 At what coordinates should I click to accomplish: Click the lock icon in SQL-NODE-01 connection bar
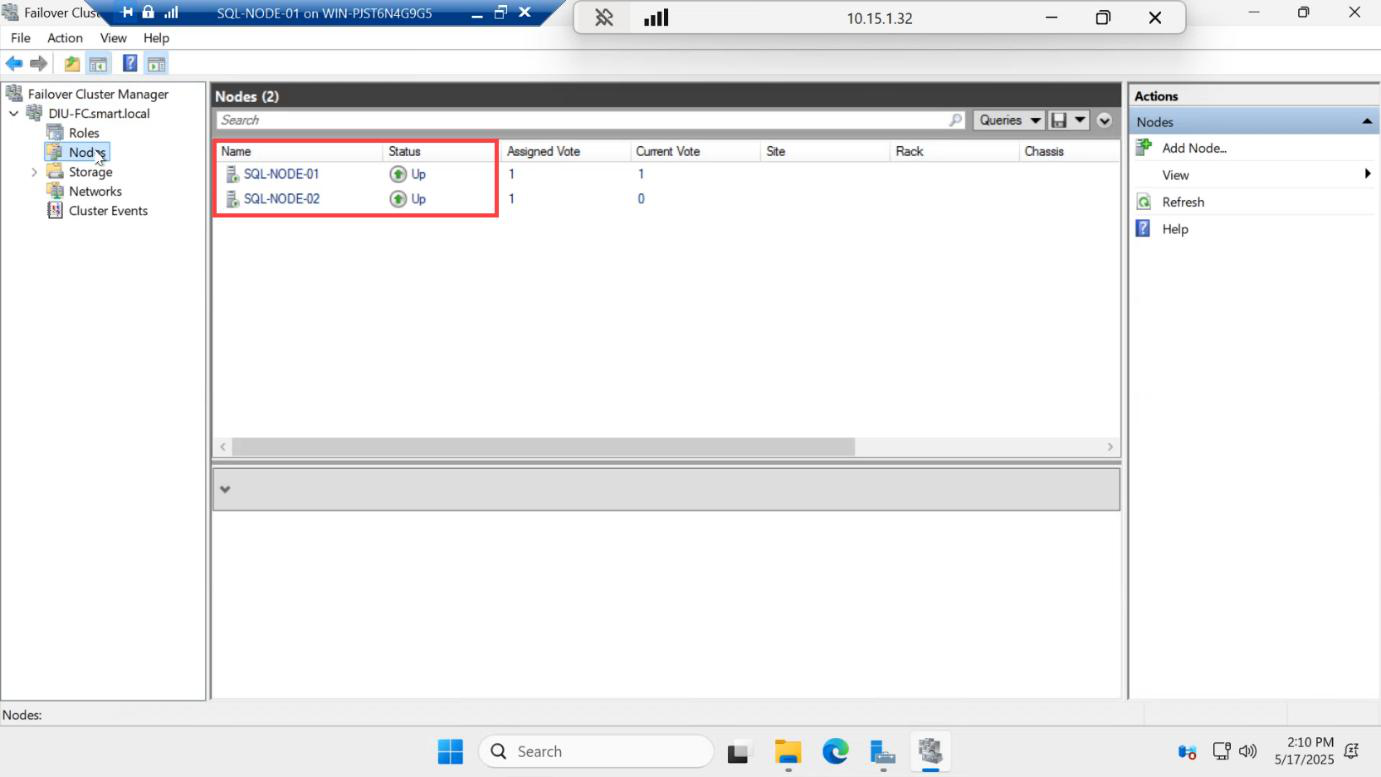pos(148,12)
